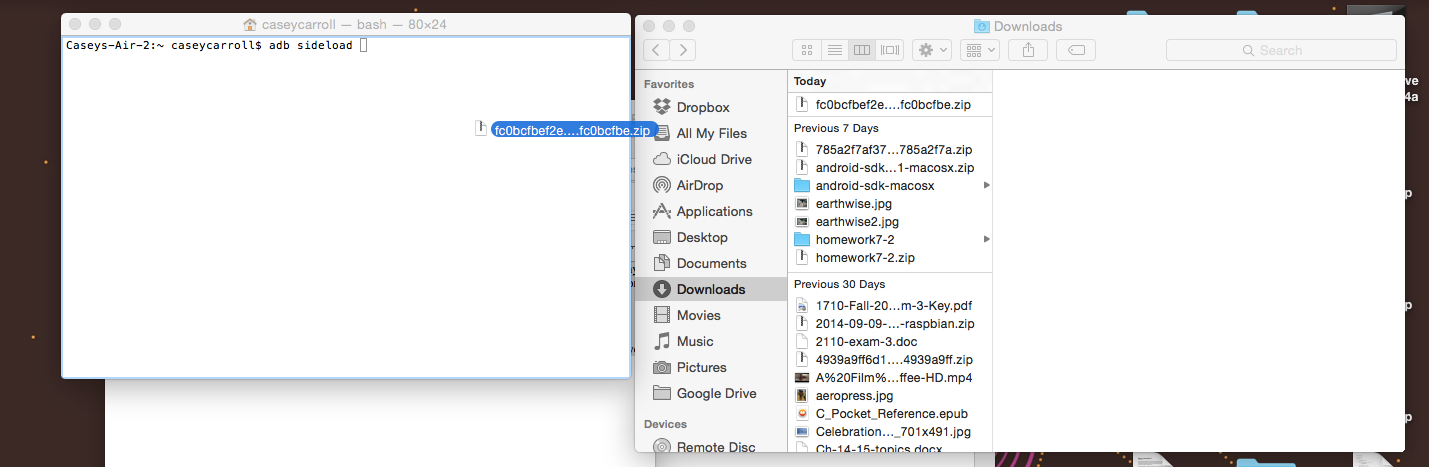Open the Action gear dropdown menu
The height and width of the screenshot is (467, 1429).
[931, 50]
